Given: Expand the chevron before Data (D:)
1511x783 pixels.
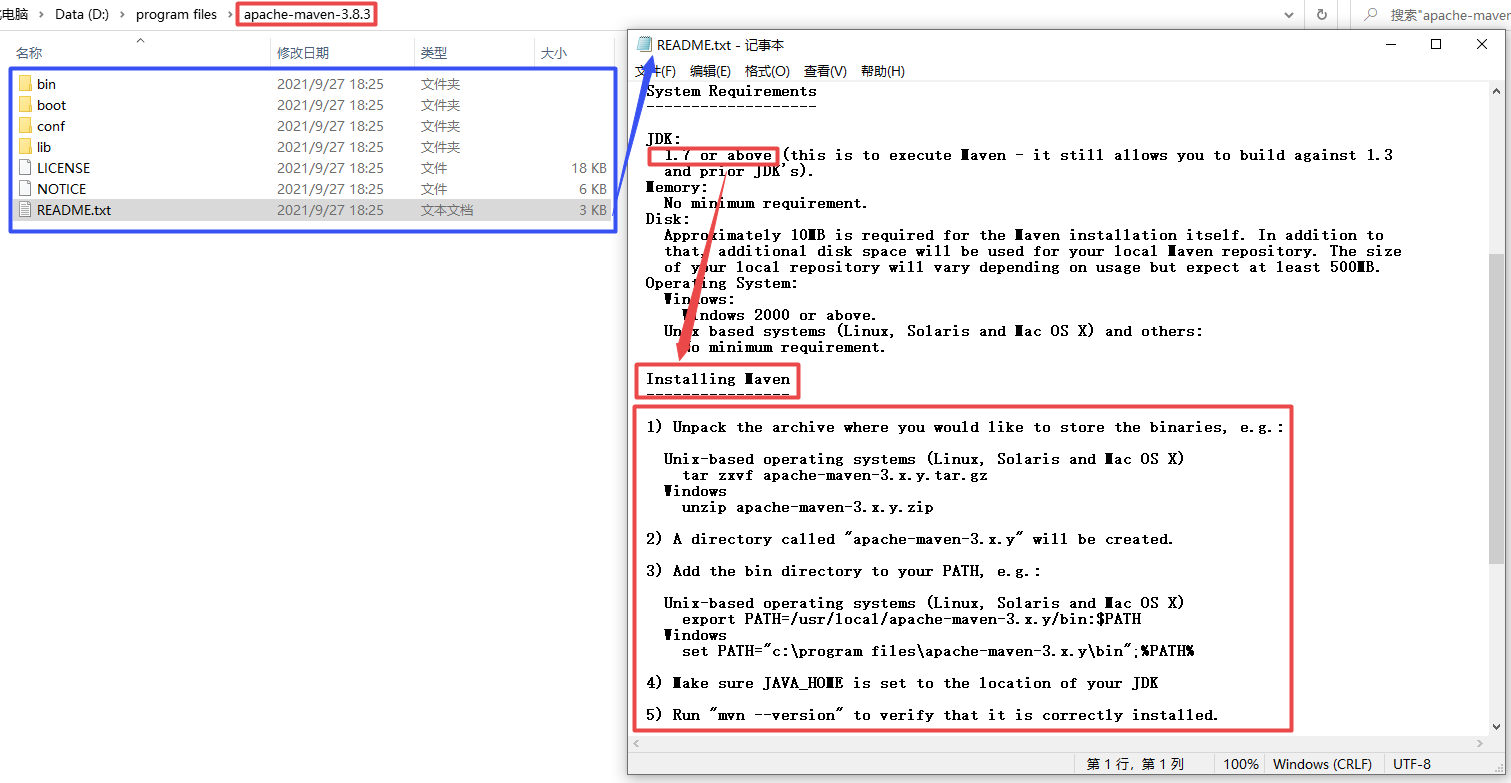Looking at the screenshot, I should (x=42, y=15).
